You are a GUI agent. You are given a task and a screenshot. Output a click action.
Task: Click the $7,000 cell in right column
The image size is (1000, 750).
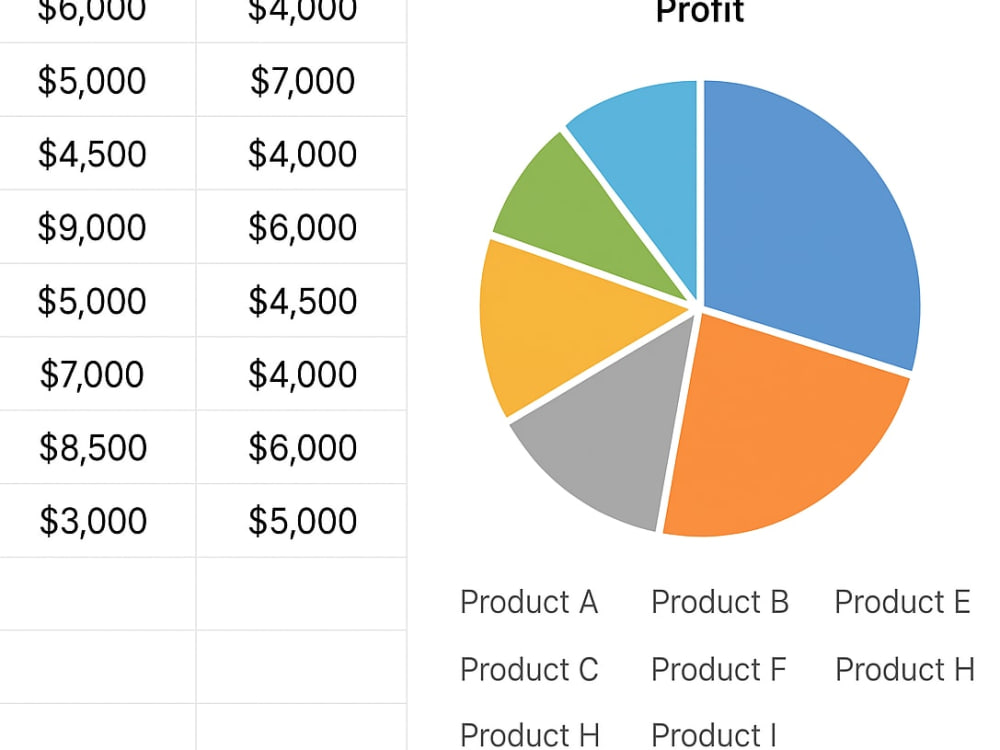click(x=302, y=80)
